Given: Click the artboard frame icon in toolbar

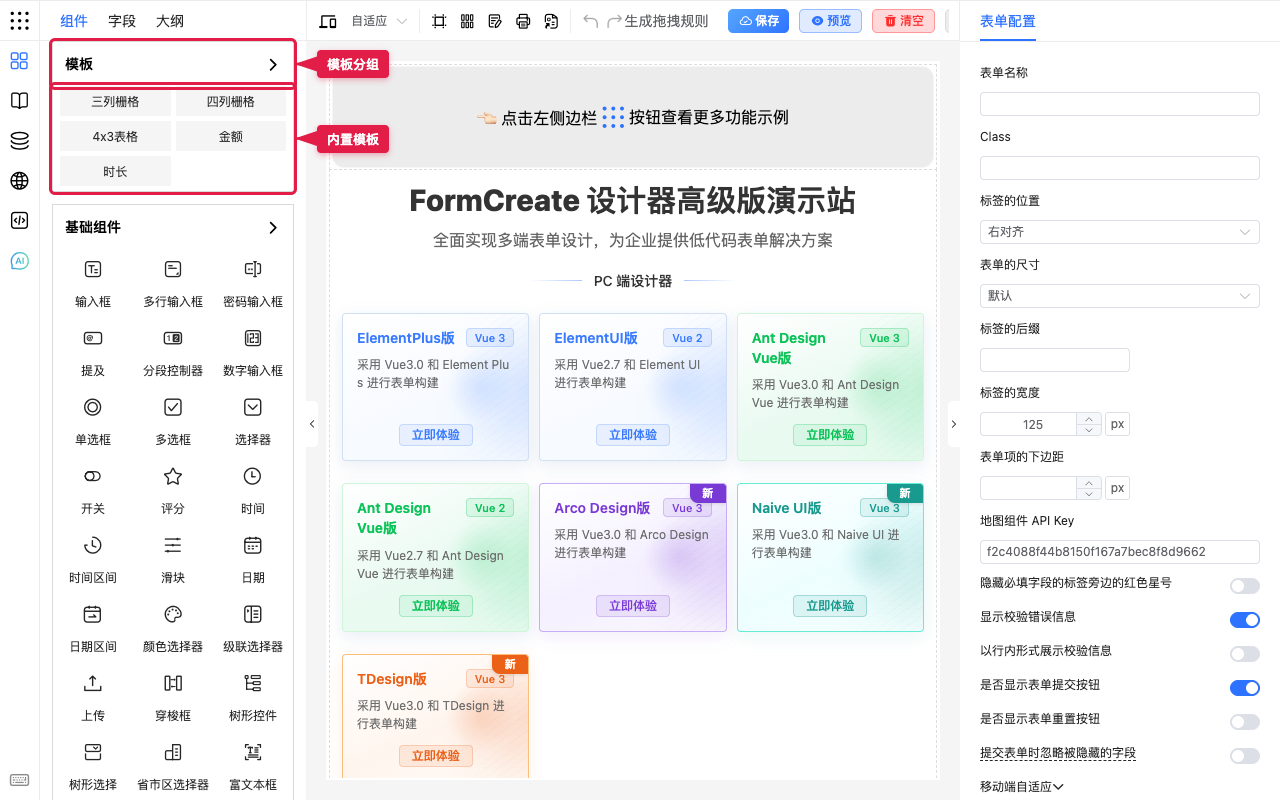Looking at the screenshot, I should [439, 21].
